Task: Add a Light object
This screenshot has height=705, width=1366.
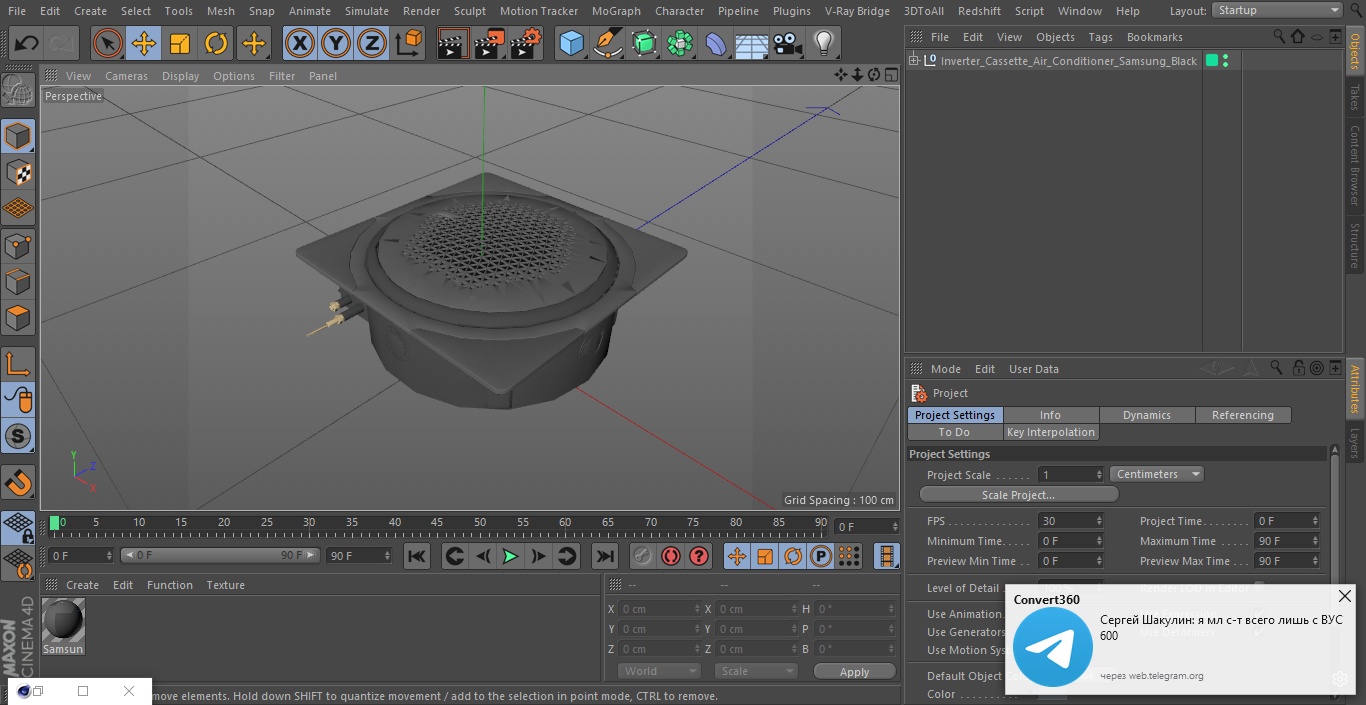Action: coord(823,44)
